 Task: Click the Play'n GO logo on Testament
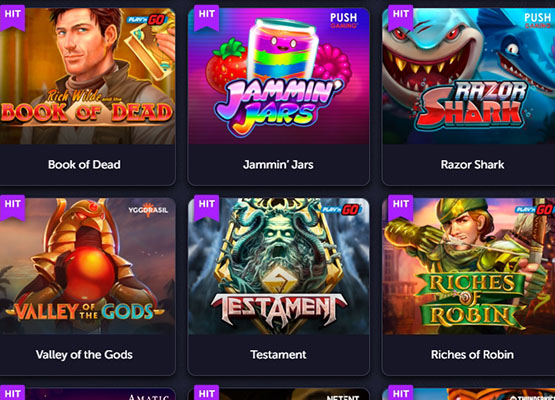point(341,210)
